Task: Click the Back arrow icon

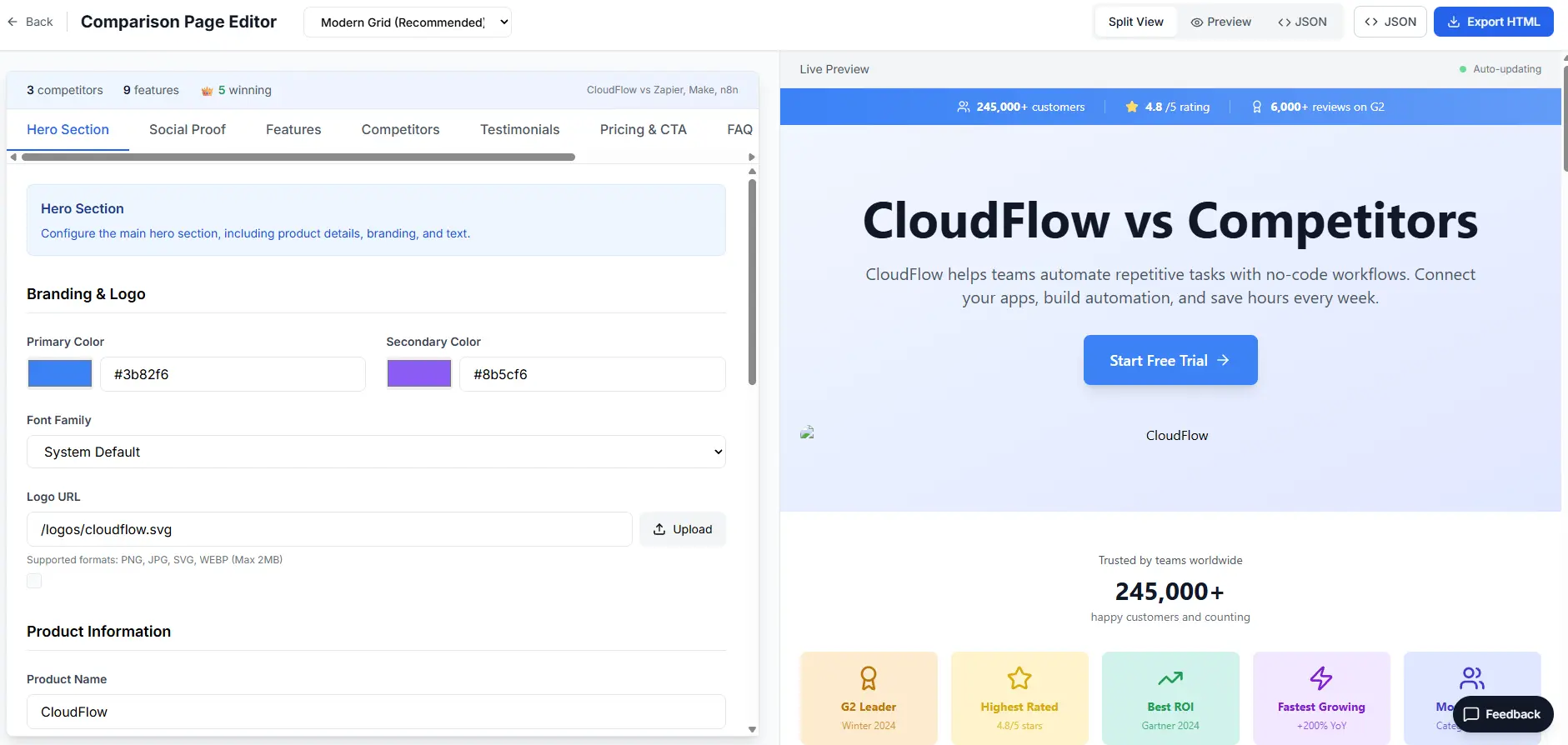Action: click(13, 22)
